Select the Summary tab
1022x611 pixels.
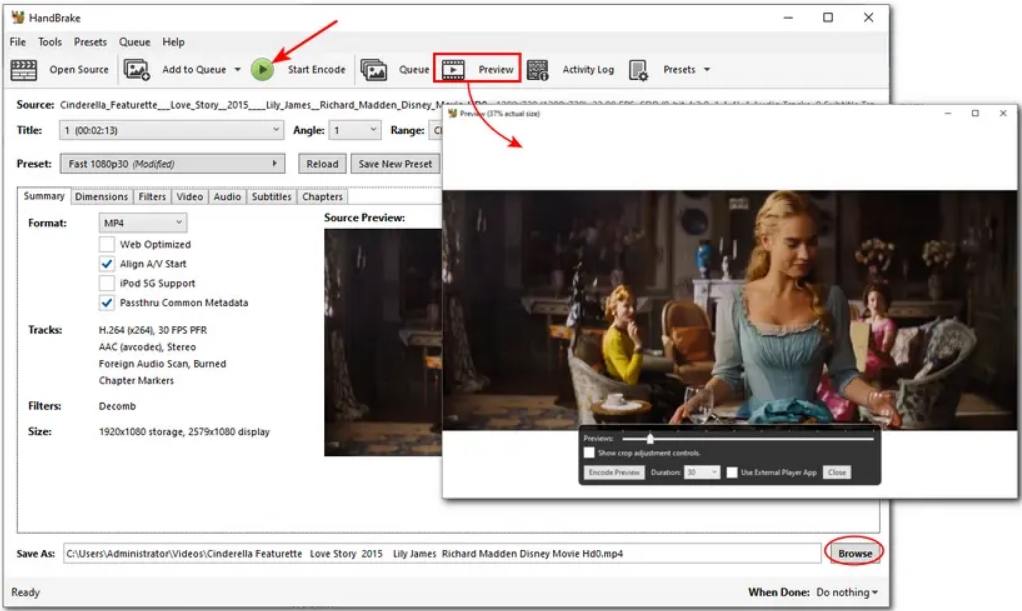point(44,196)
